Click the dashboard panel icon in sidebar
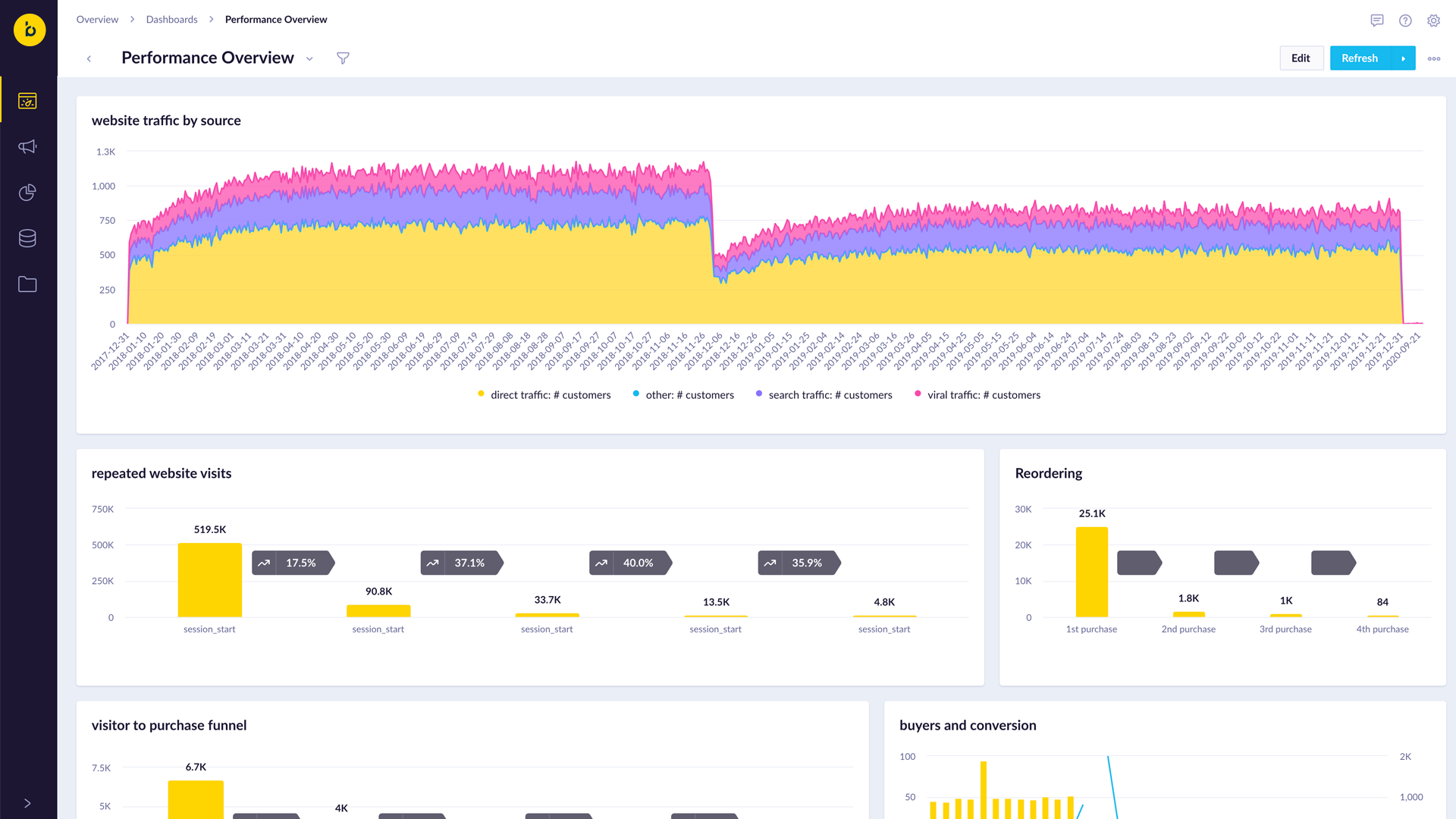1456x819 pixels. 27,100
